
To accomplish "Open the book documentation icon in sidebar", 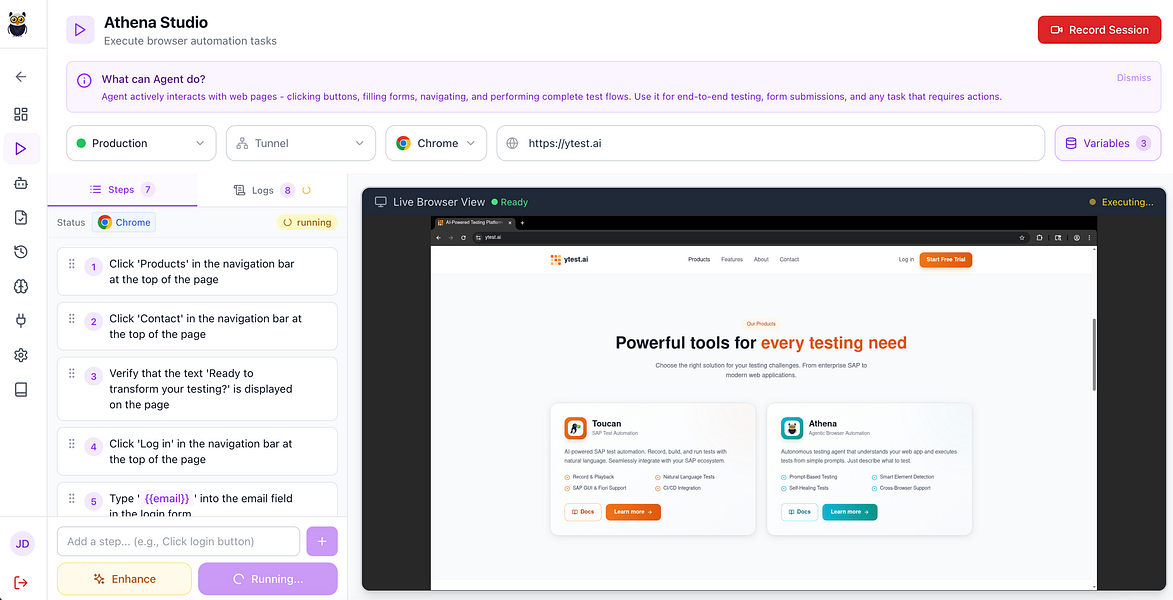I will click(x=21, y=390).
